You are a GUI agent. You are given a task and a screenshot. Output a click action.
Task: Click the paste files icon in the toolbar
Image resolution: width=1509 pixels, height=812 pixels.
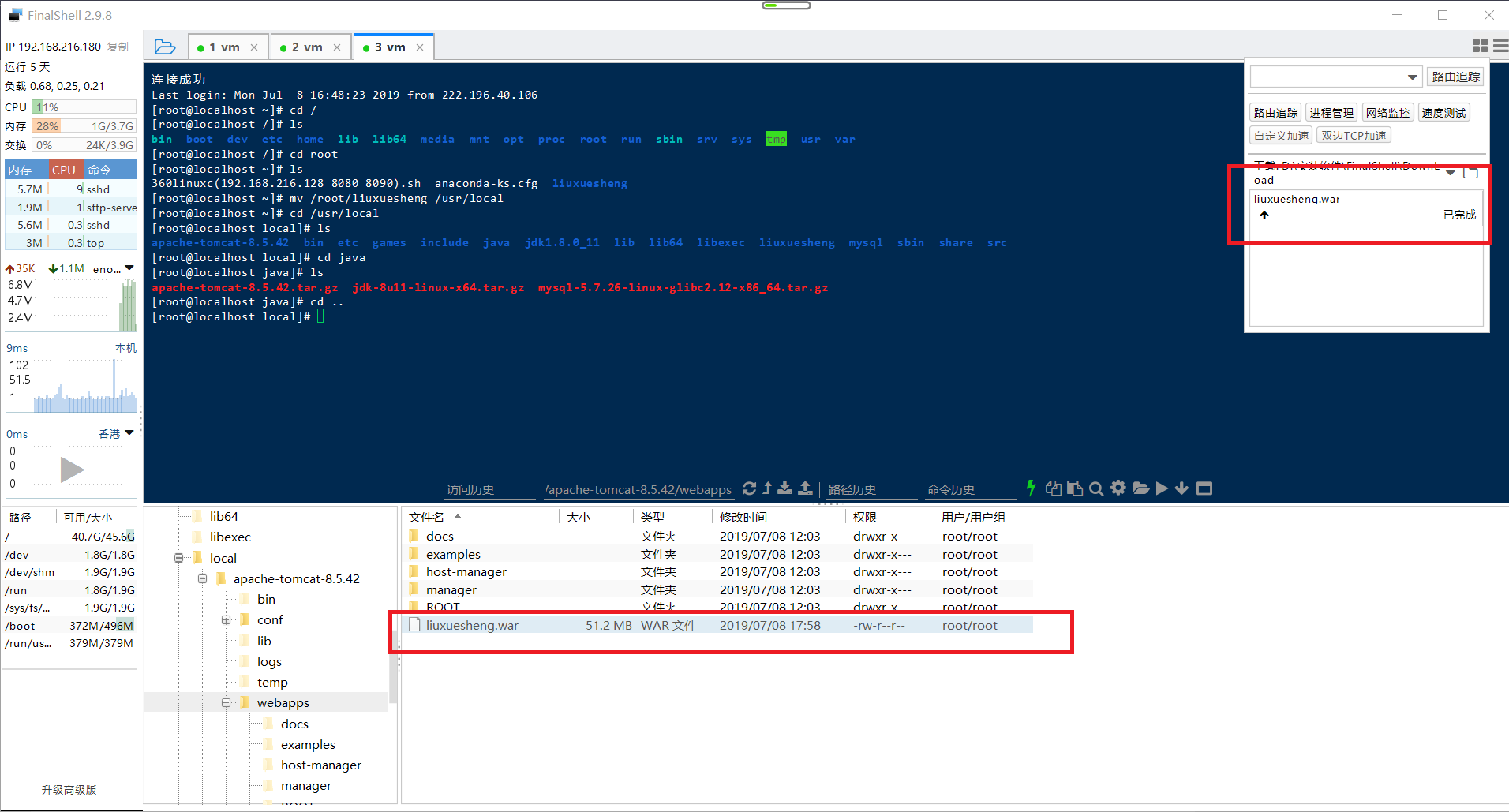pos(1074,488)
